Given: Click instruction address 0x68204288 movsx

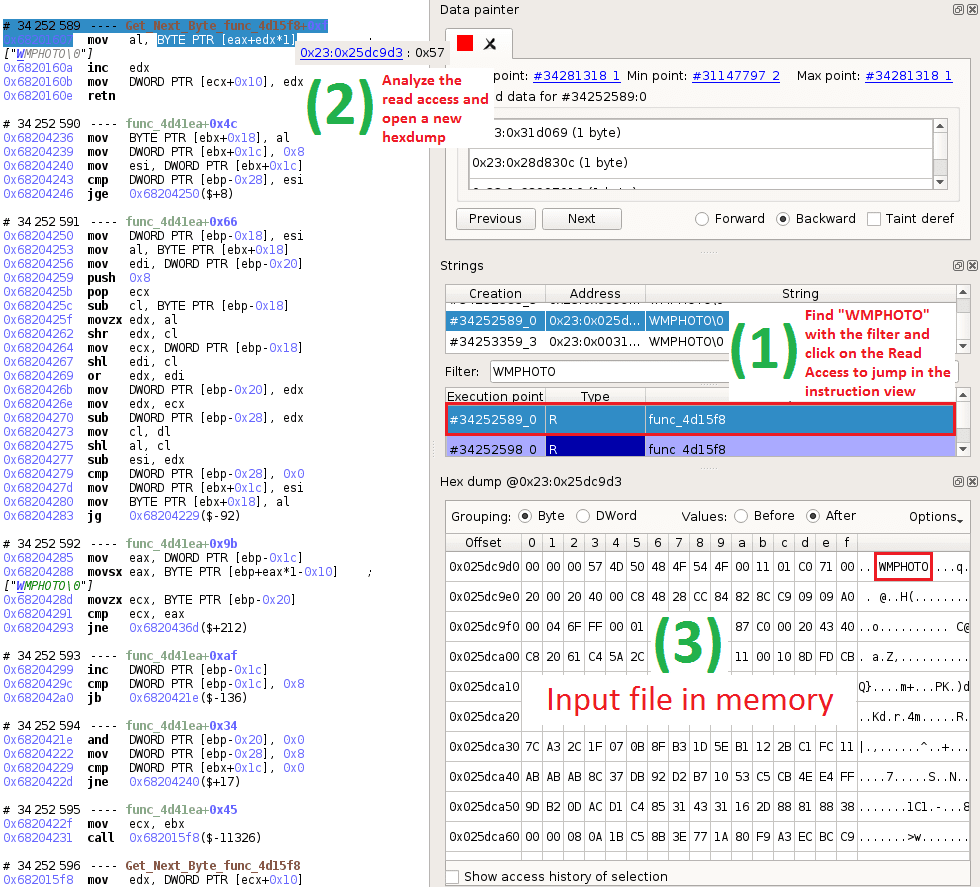Looking at the screenshot, I should 38,572.
